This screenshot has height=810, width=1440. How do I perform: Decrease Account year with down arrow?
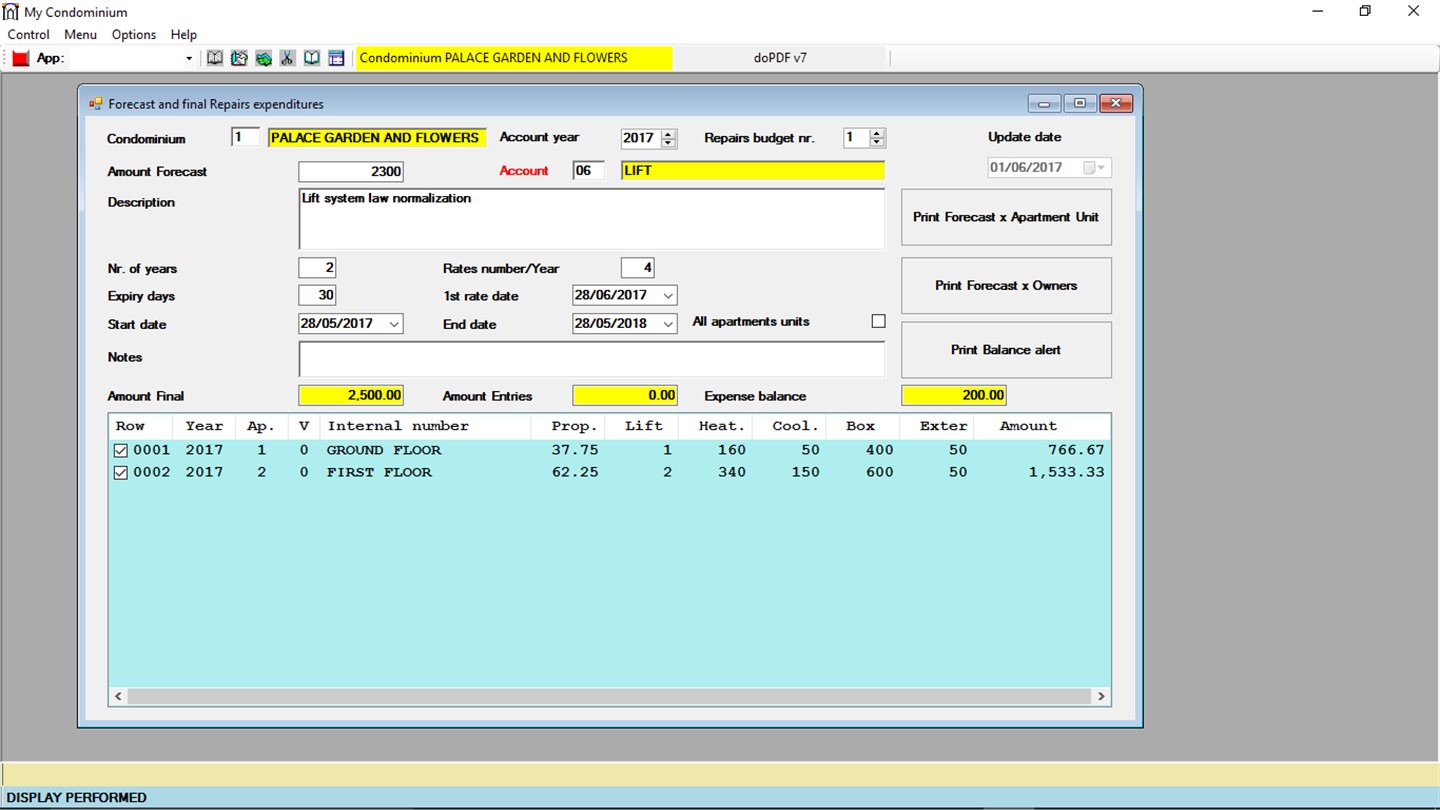[x=669, y=143]
